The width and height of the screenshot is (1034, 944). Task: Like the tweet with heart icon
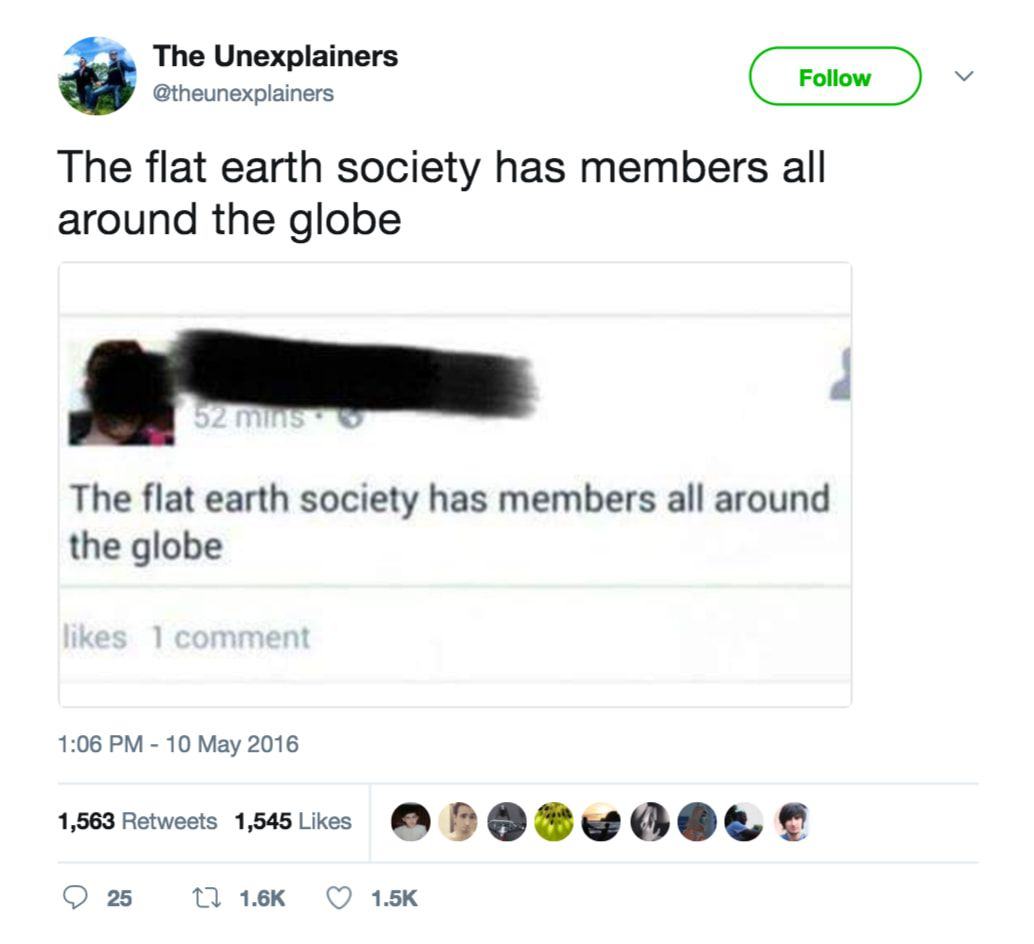pos(339,898)
